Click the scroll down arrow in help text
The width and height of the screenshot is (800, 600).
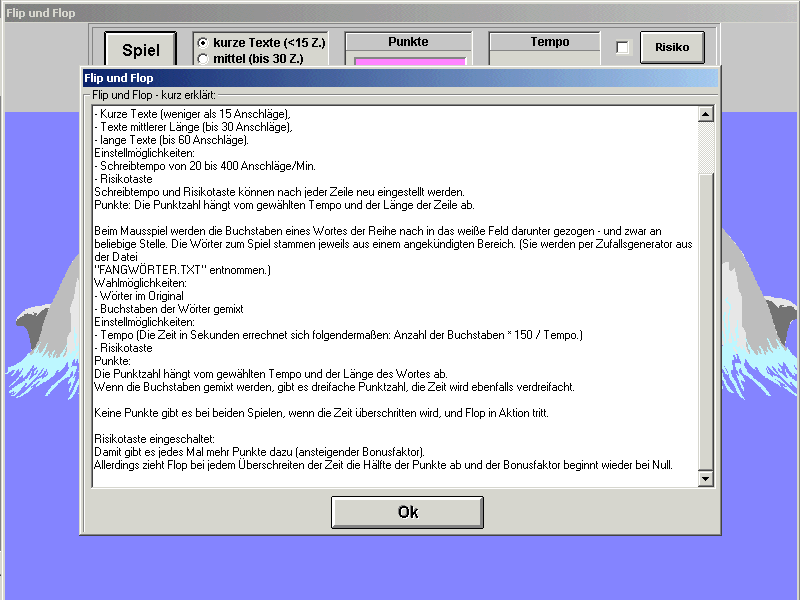[706, 479]
